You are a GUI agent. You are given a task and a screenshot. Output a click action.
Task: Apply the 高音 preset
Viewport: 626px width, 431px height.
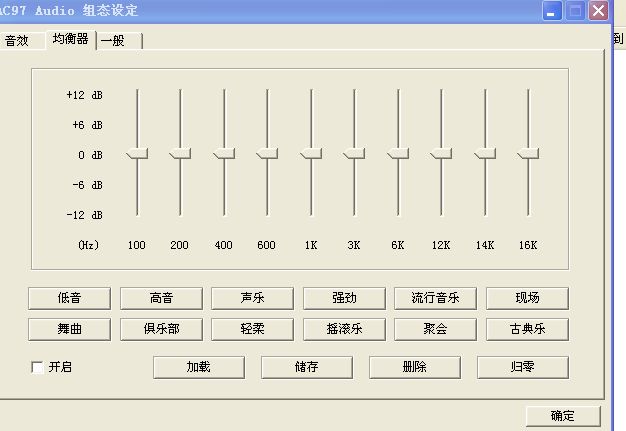[x=161, y=298]
